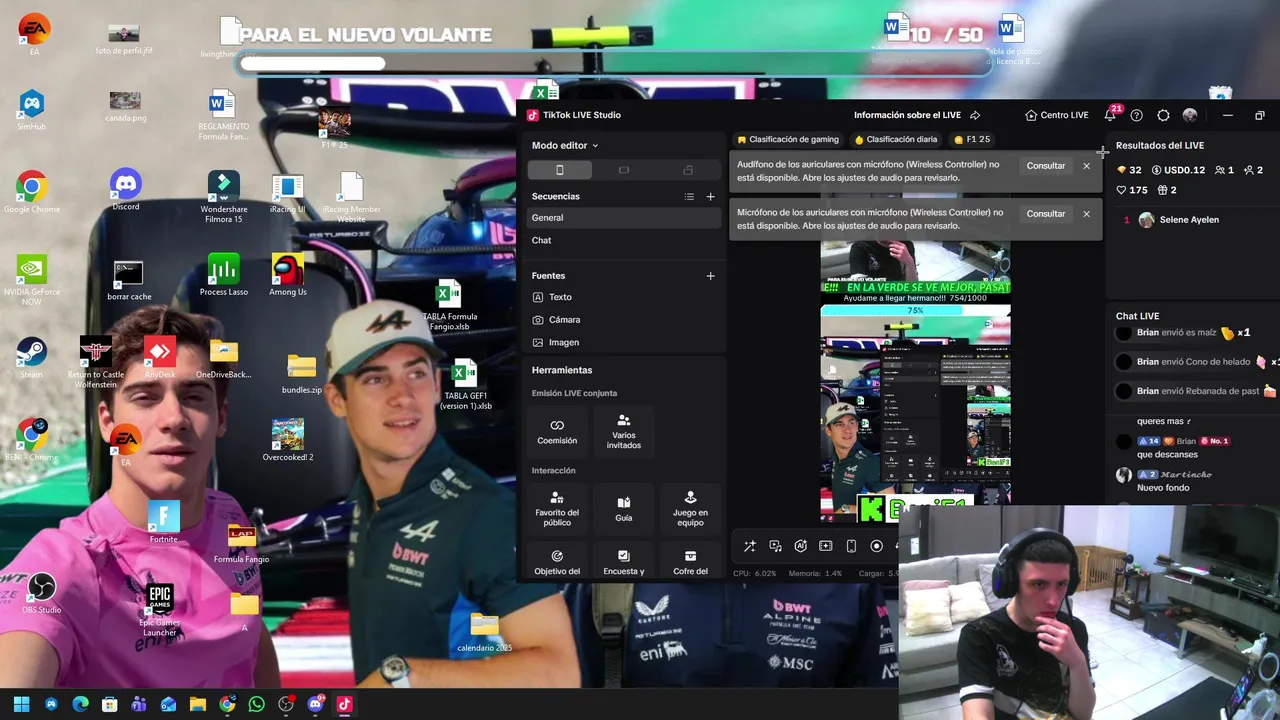
Task: Open Favorito del público tool
Action: 557,509
